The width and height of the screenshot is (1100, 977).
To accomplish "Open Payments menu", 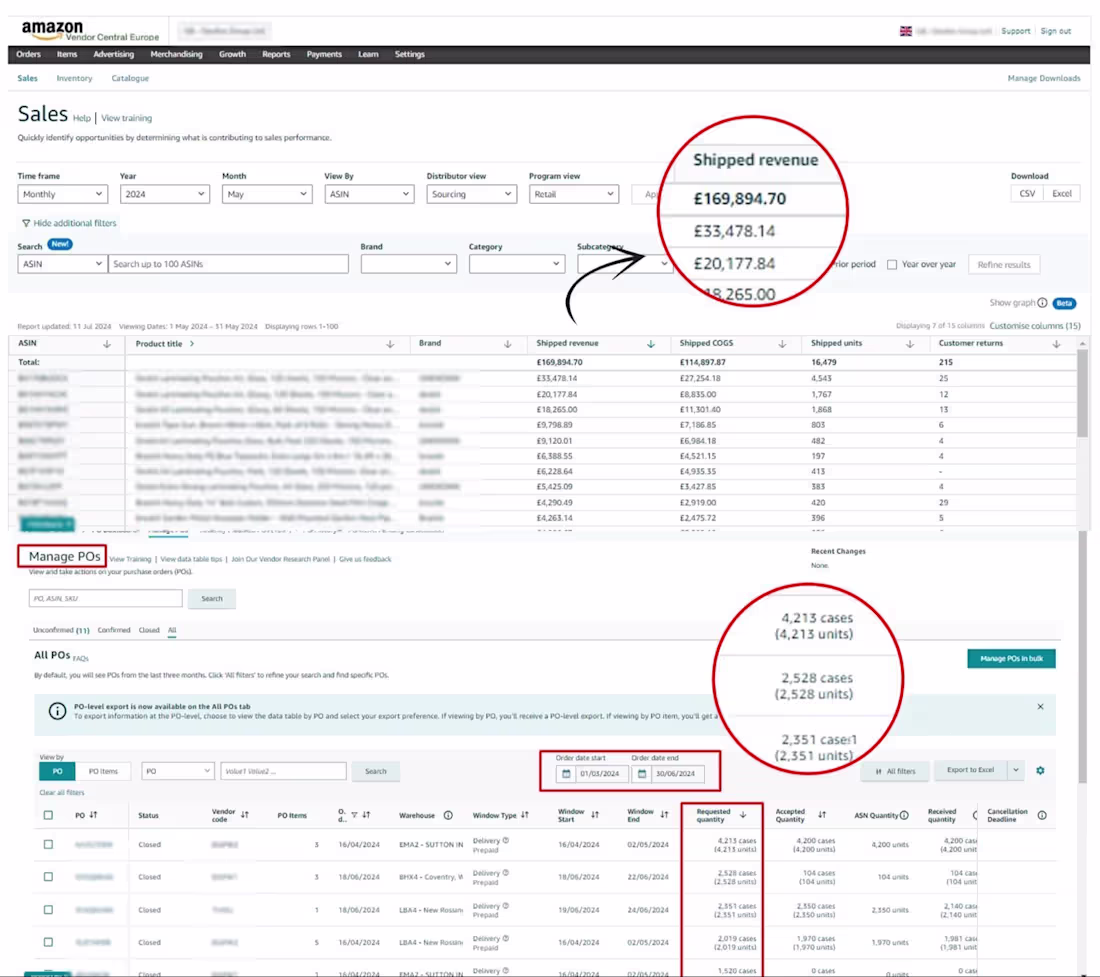I will coord(324,54).
